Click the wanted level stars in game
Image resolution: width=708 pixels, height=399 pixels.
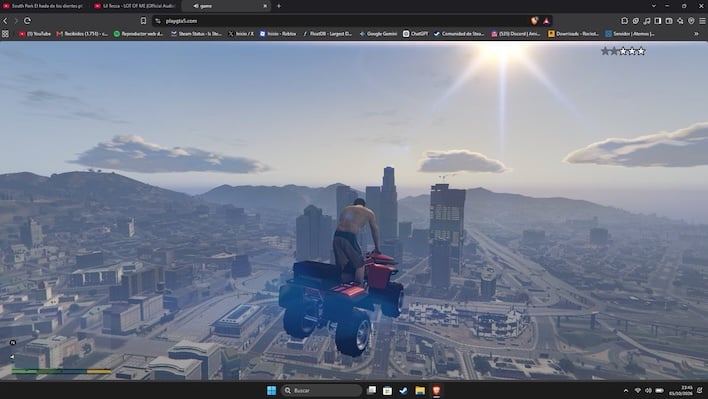coord(623,51)
